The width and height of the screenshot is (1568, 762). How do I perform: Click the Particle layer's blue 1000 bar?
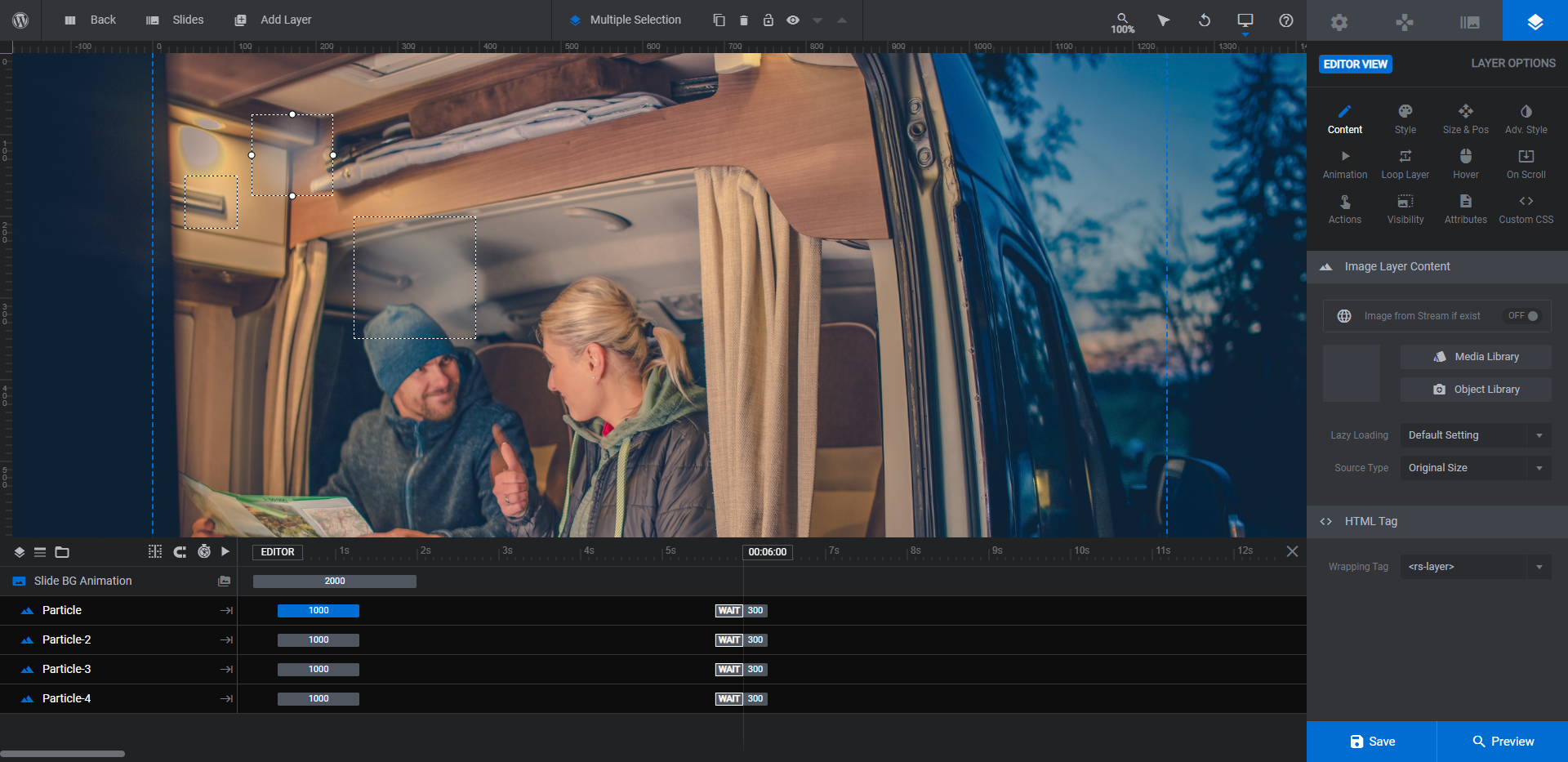pos(318,611)
